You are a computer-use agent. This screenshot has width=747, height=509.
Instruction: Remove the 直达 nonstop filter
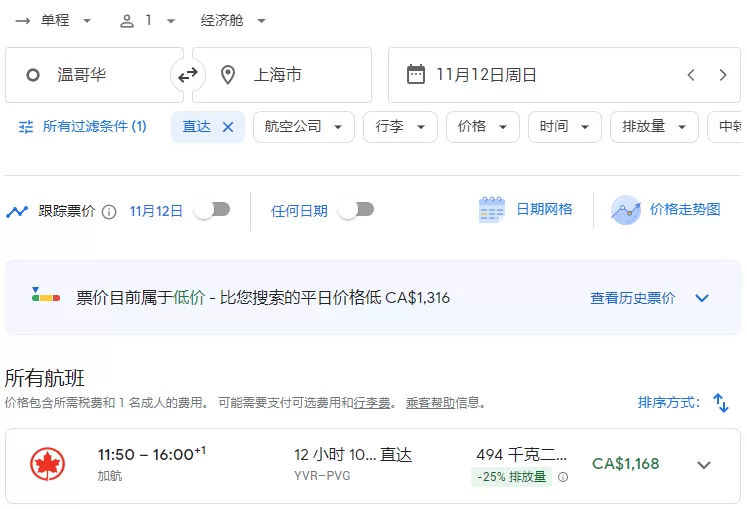click(x=228, y=127)
